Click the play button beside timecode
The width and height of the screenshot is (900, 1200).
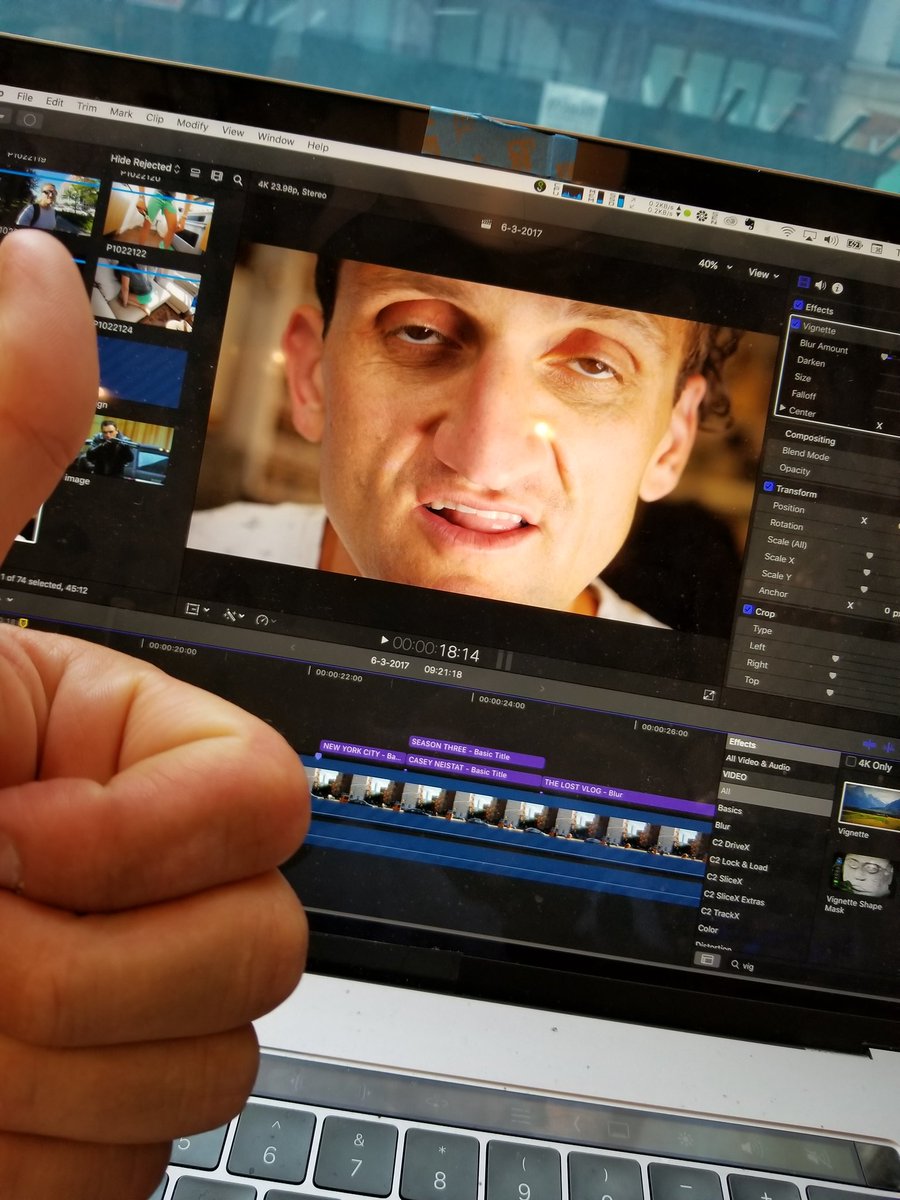[x=385, y=641]
